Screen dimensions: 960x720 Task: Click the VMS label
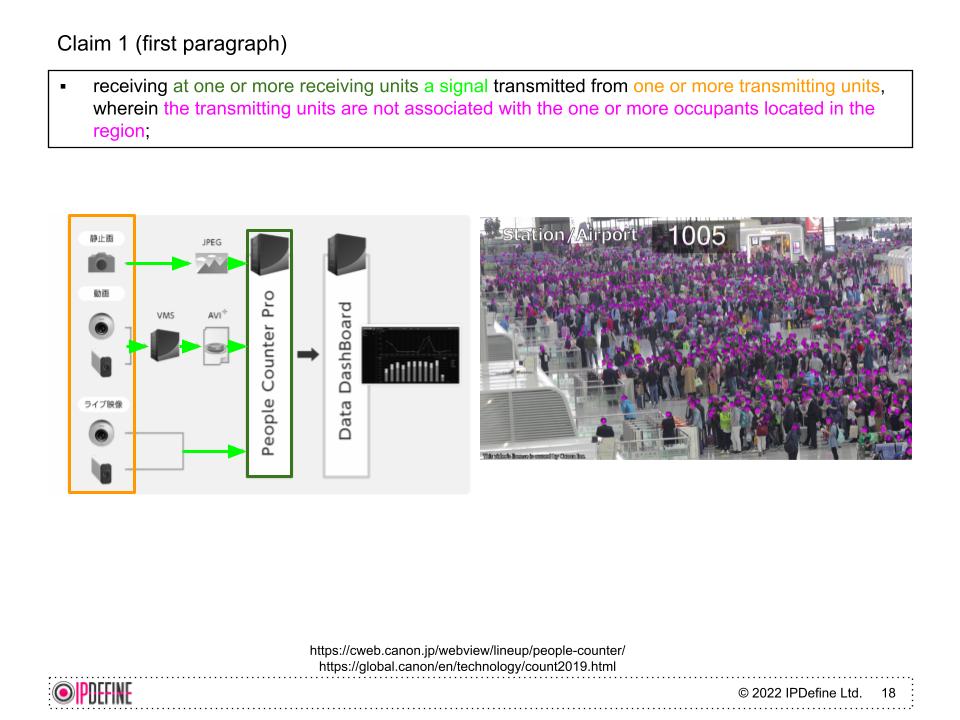[165, 315]
